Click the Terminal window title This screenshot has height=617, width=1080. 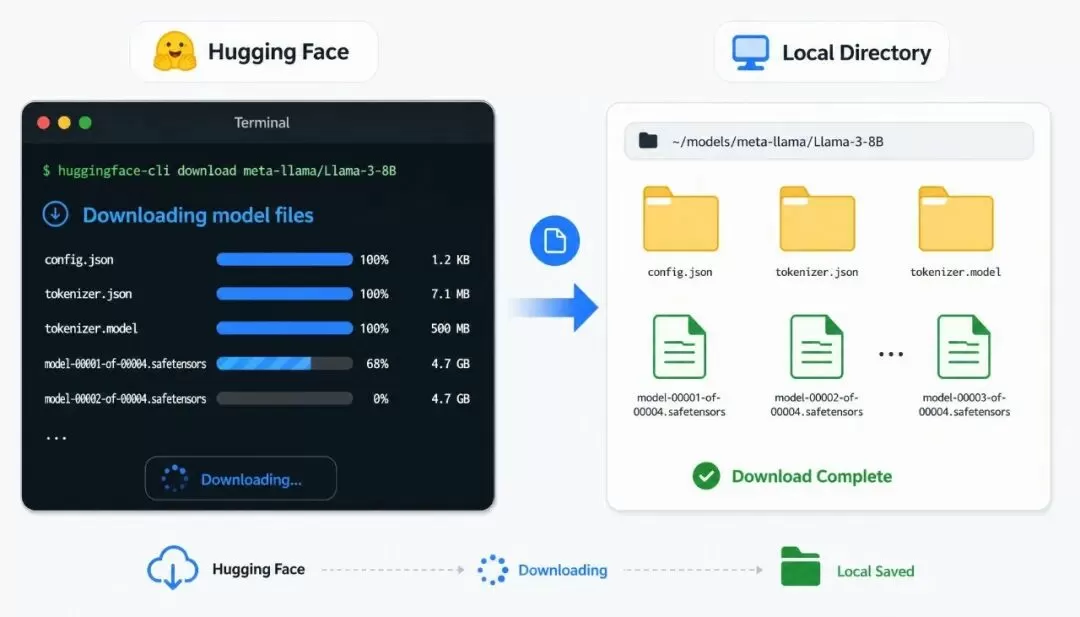[x=262, y=123]
